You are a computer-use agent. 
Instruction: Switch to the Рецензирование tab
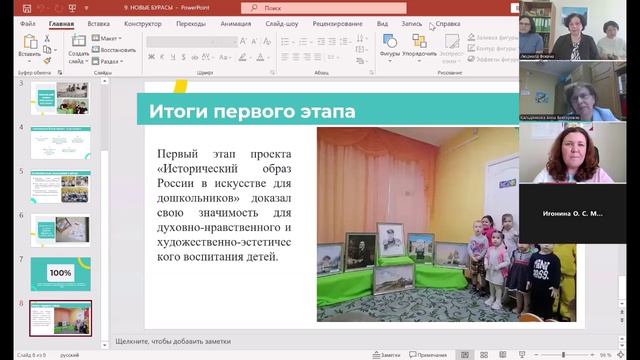click(338, 24)
